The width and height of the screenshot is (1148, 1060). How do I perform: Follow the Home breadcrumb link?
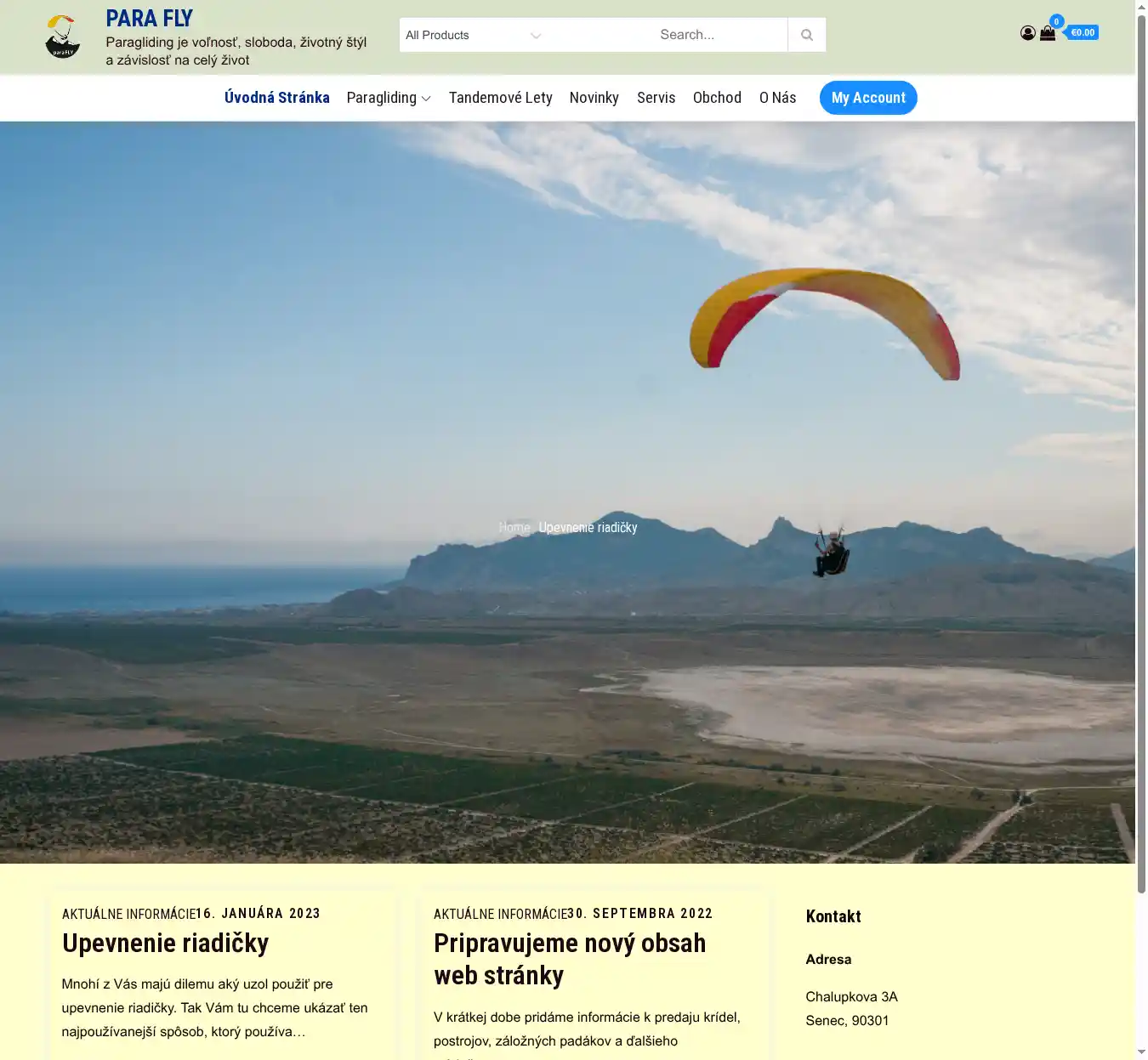[514, 527]
